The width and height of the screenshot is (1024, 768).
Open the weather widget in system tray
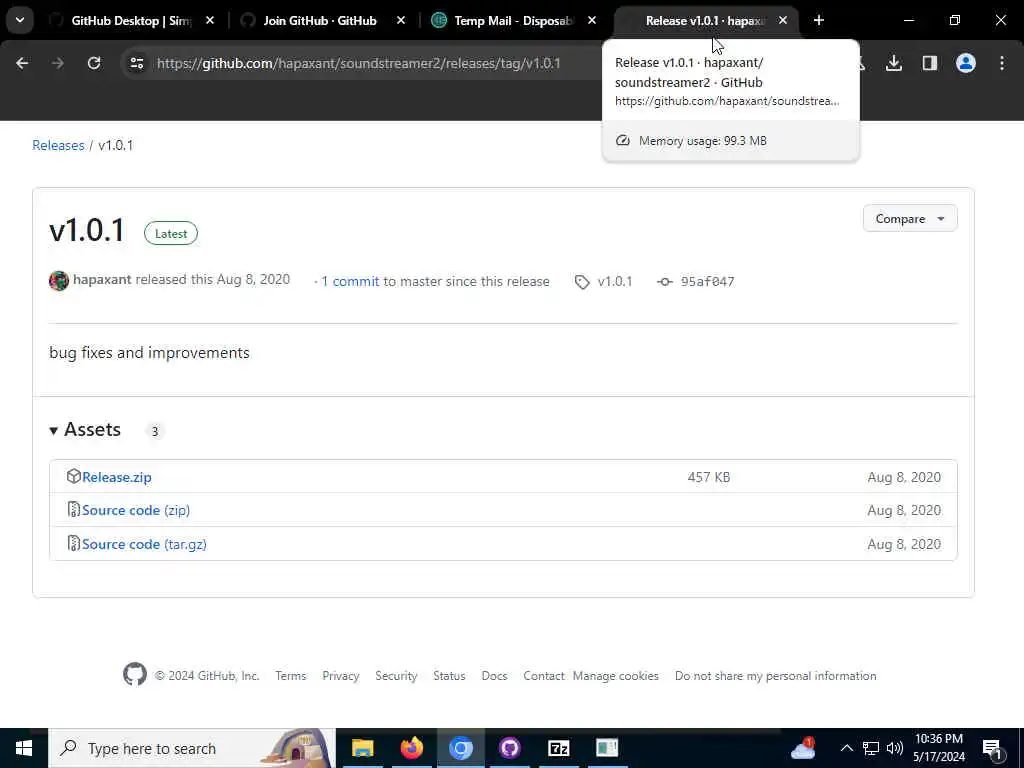[803, 748]
